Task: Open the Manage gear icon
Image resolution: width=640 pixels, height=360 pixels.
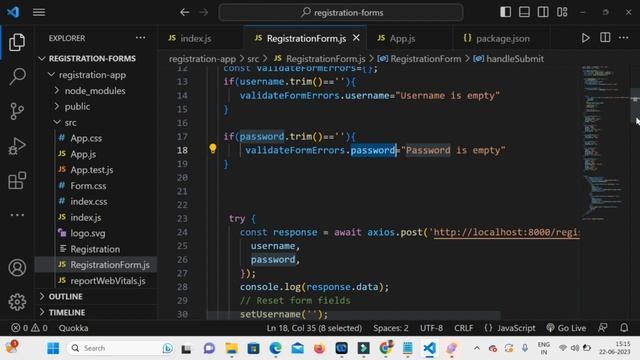Action: 17,302
